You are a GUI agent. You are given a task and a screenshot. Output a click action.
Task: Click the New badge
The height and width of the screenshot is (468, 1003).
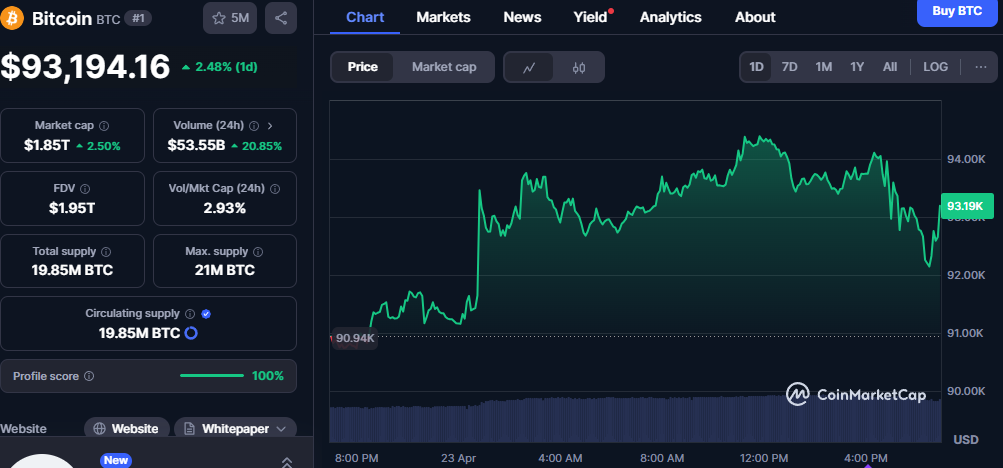(116, 460)
